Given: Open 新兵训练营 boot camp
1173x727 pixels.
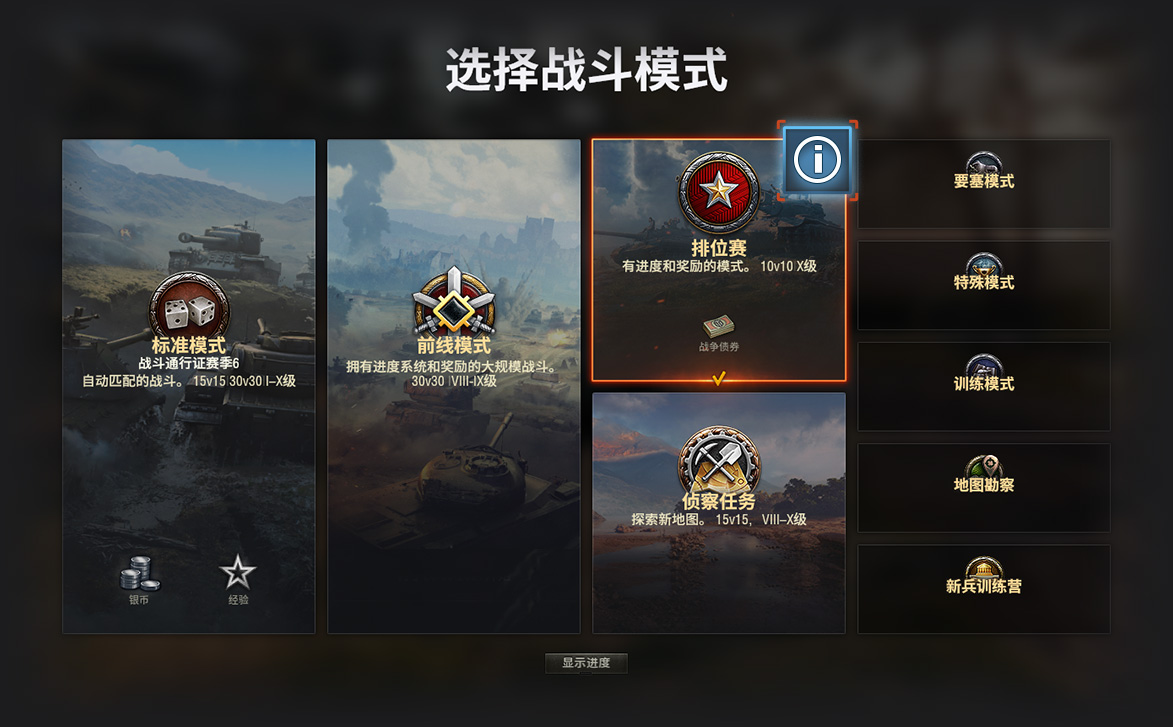Looking at the screenshot, I should [984, 589].
